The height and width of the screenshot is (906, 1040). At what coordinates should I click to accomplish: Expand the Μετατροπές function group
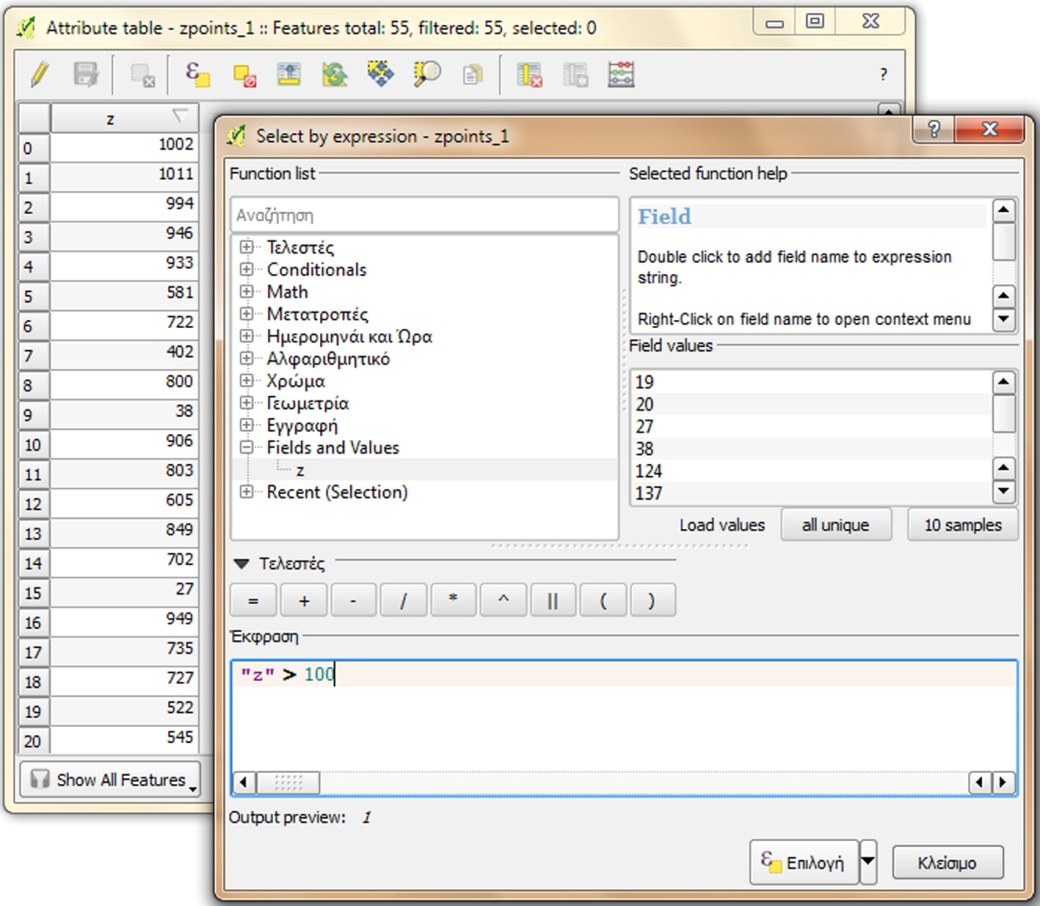click(246, 314)
